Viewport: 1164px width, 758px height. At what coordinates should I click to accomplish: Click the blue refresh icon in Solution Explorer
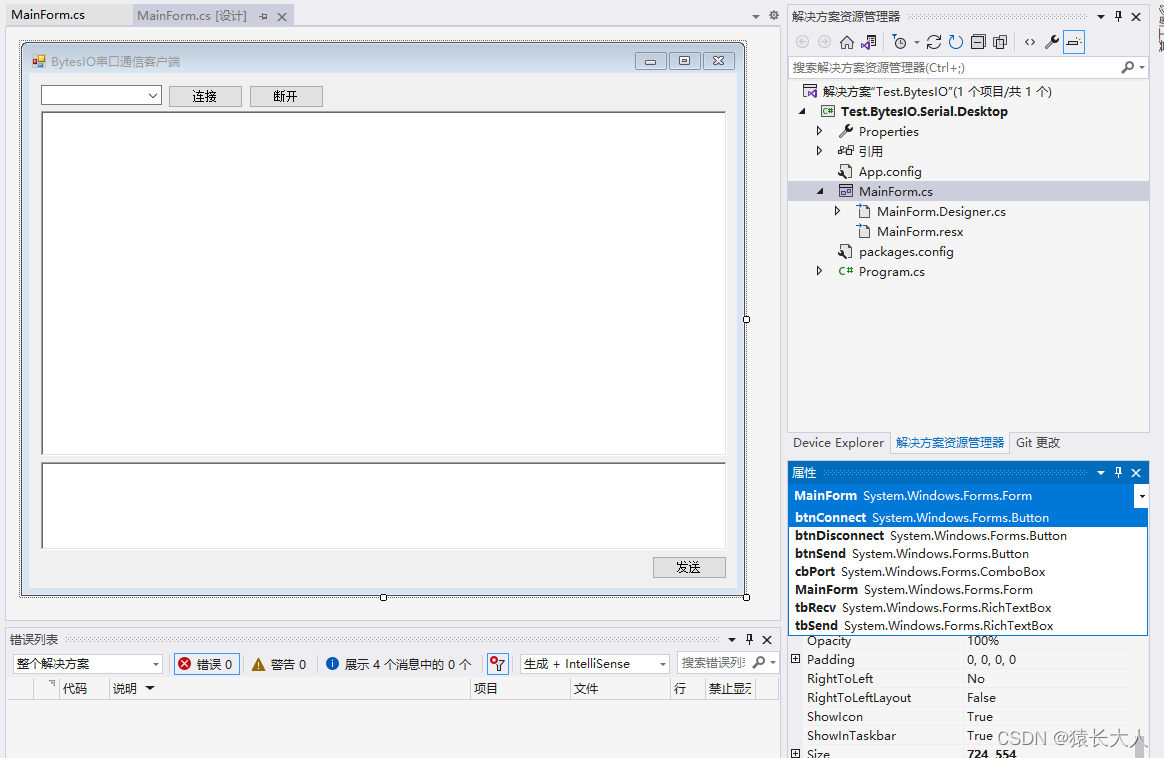click(956, 42)
